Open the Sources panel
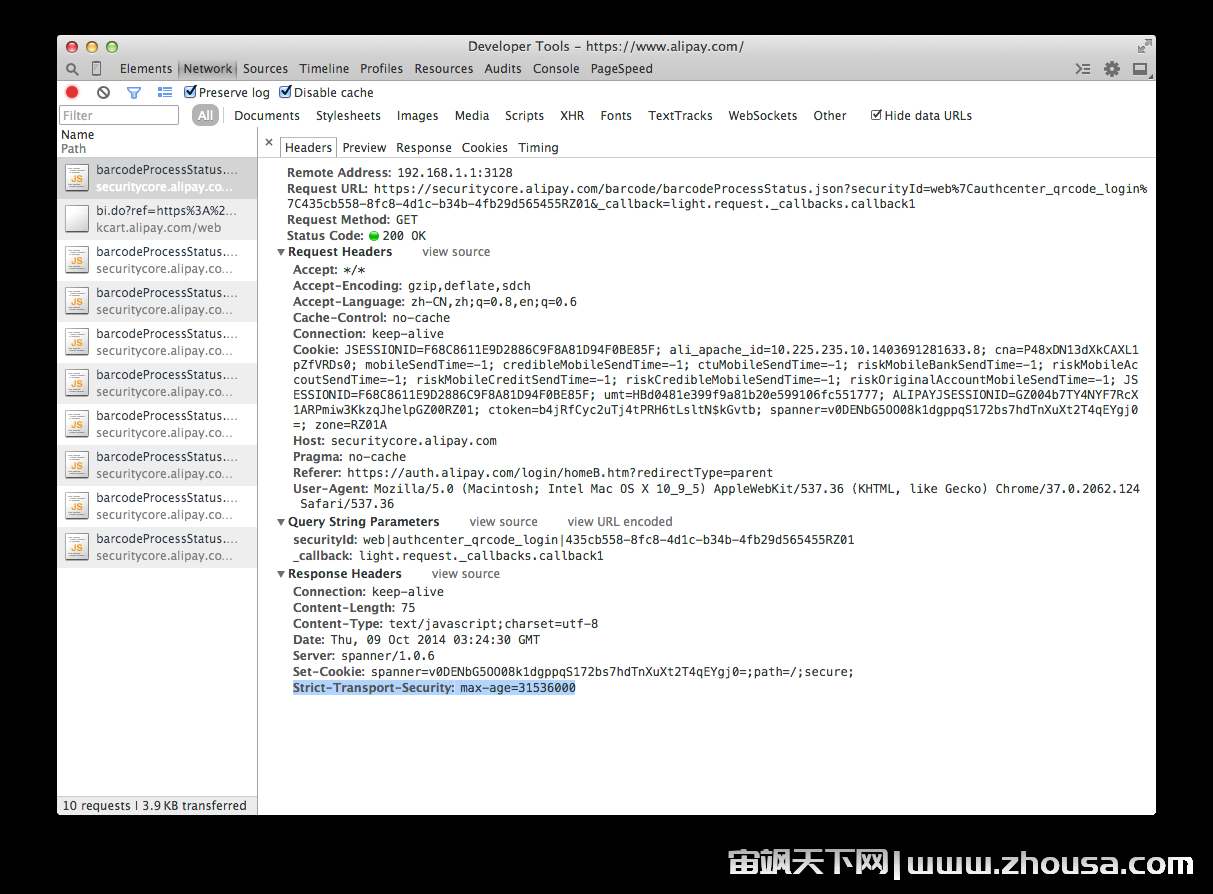The width and height of the screenshot is (1213, 894). click(x=265, y=69)
